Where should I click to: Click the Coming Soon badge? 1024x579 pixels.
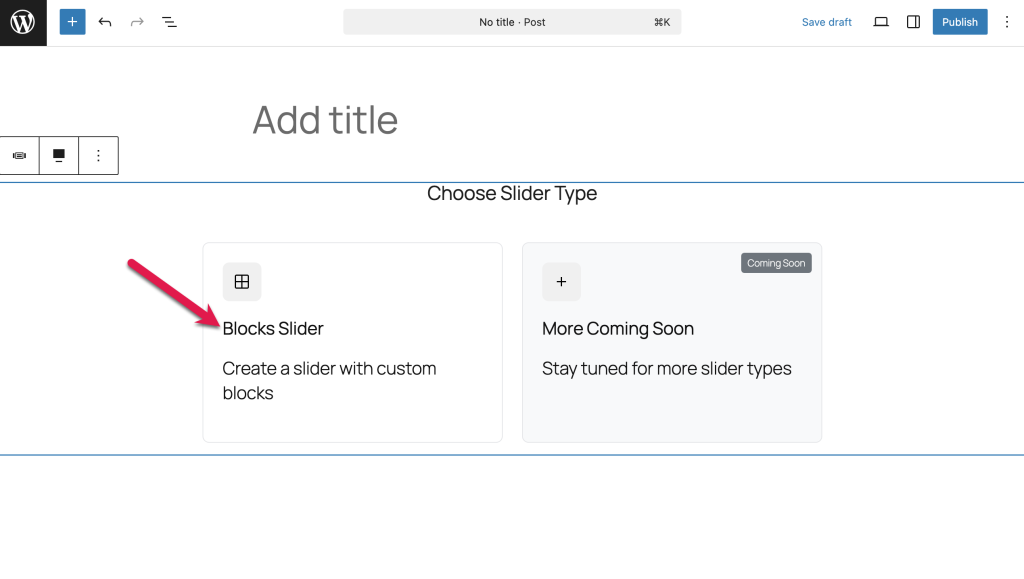click(776, 263)
